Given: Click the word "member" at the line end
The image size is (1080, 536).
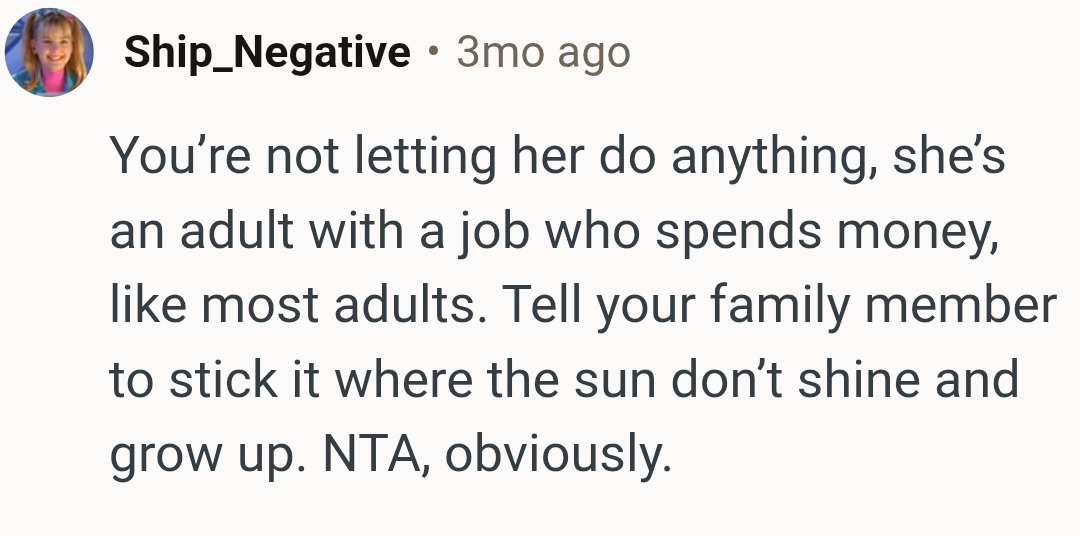Looking at the screenshot, I should (x=961, y=306).
